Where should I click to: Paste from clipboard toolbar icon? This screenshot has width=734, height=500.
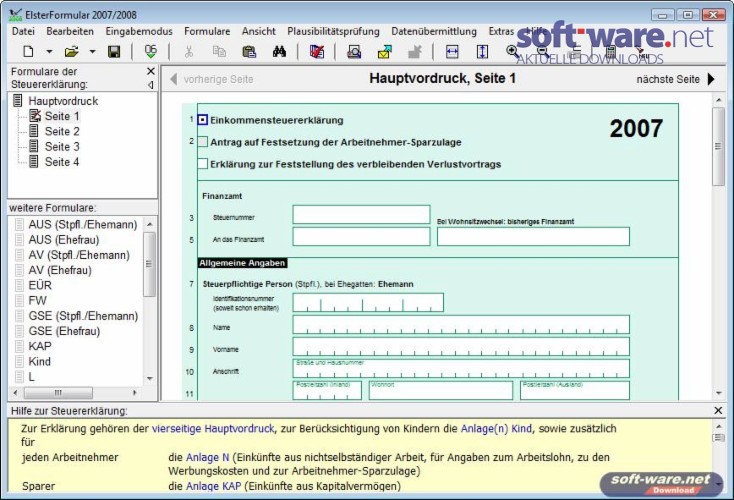click(x=249, y=51)
